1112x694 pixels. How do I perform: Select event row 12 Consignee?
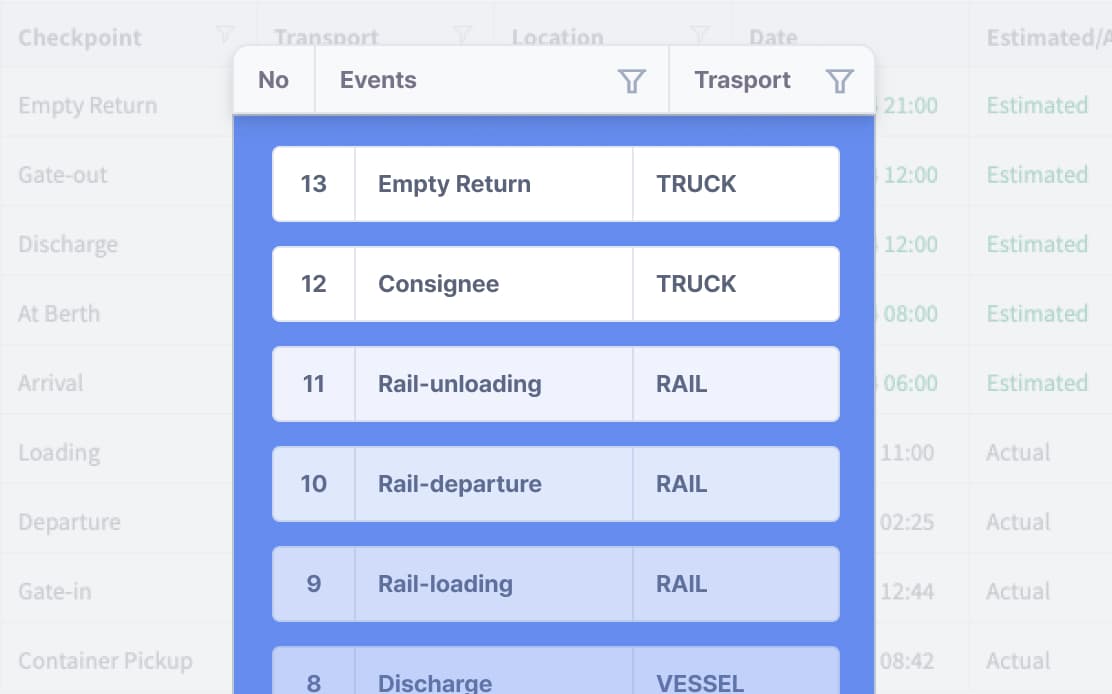pyautogui.click(x=555, y=284)
